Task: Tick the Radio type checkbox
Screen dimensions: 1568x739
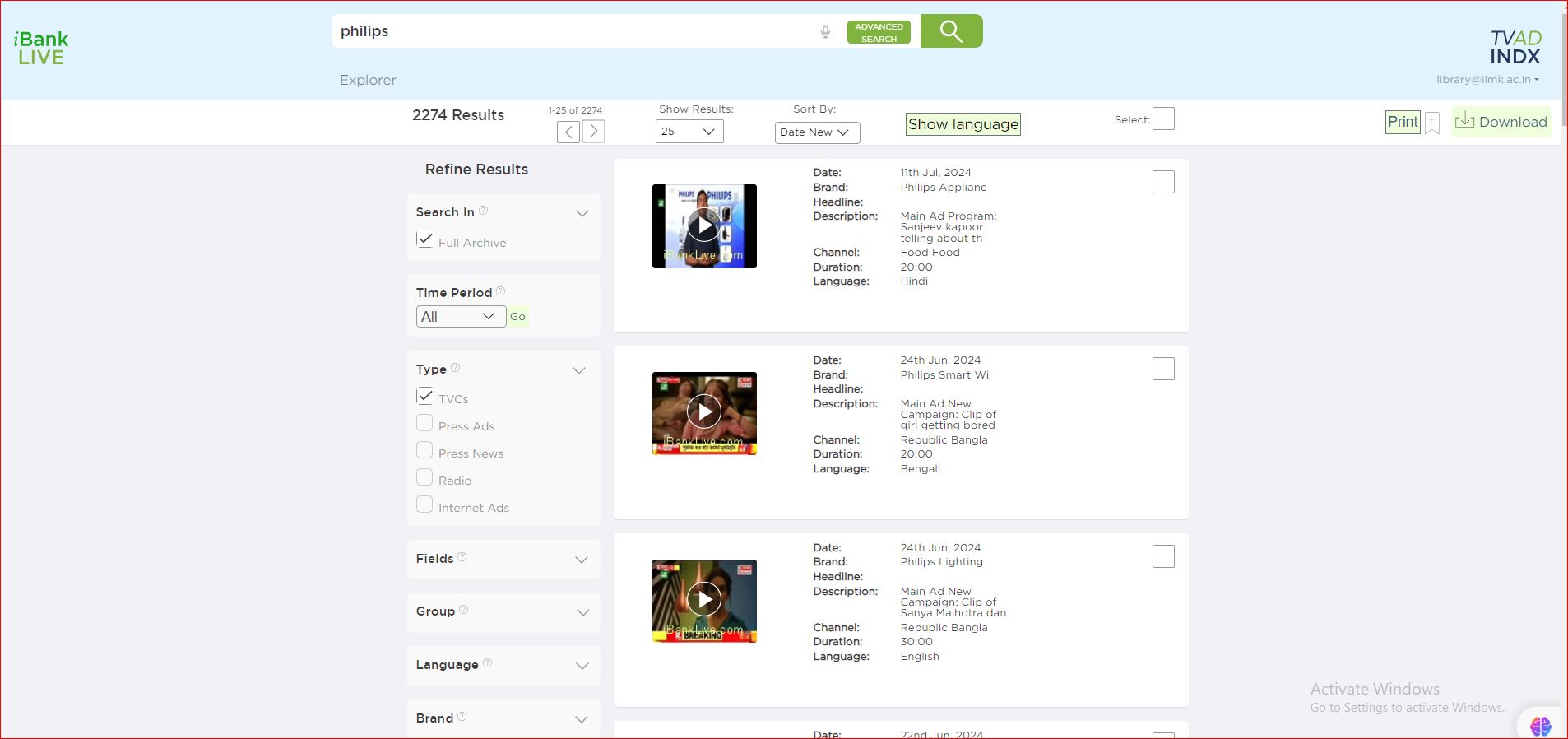Action: [x=424, y=477]
